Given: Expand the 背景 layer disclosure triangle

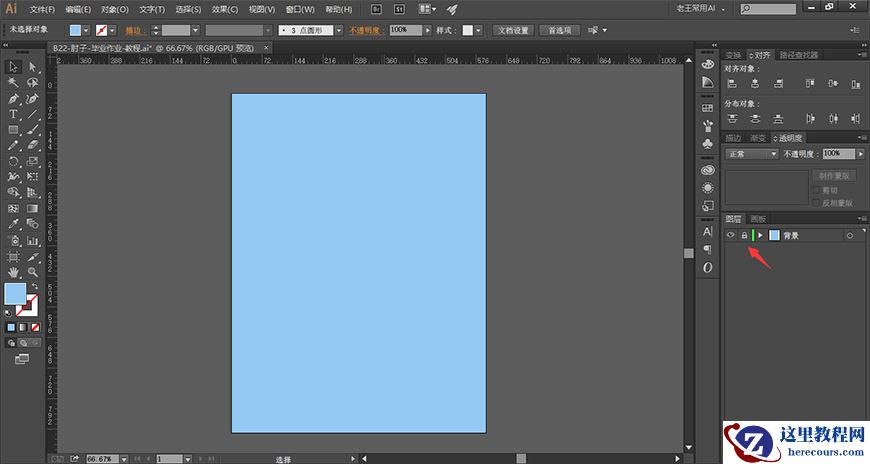Looking at the screenshot, I should (760, 235).
